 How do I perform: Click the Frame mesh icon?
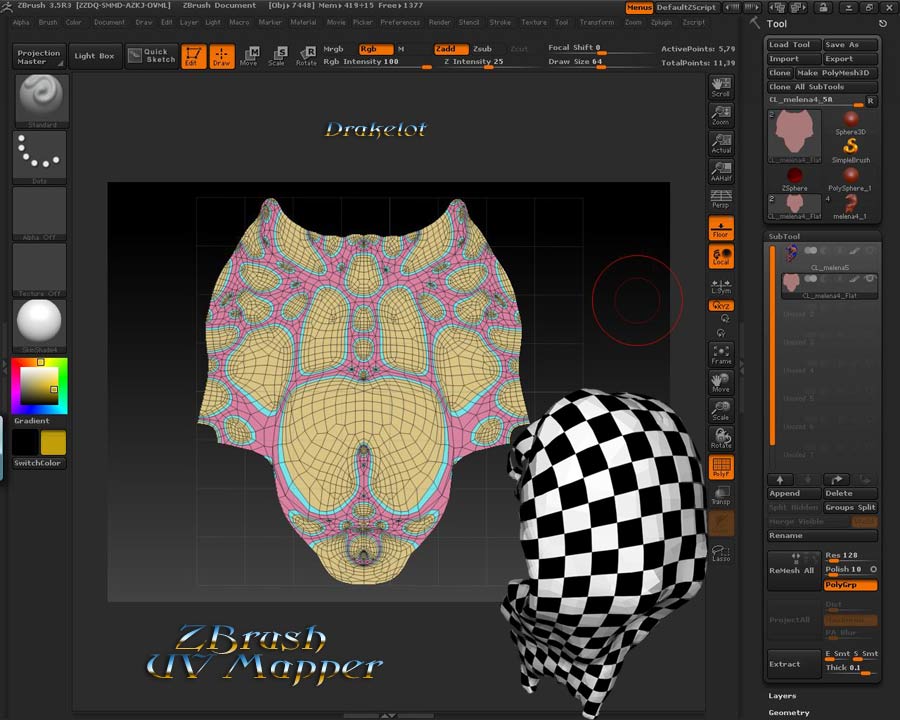click(x=721, y=354)
